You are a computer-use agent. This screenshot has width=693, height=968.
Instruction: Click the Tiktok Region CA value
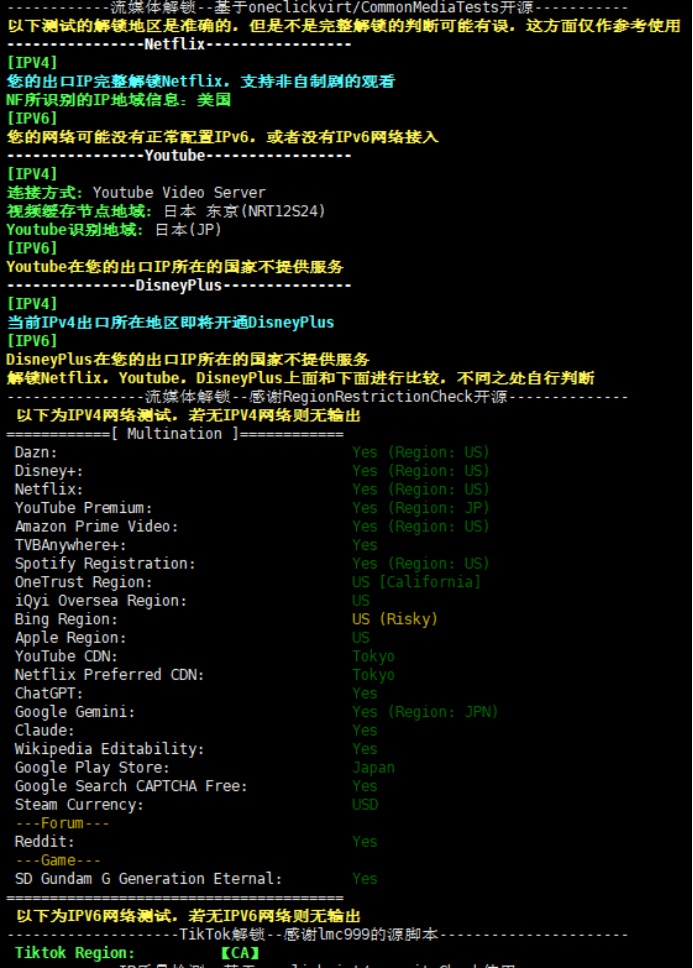click(x=241, y=953)
